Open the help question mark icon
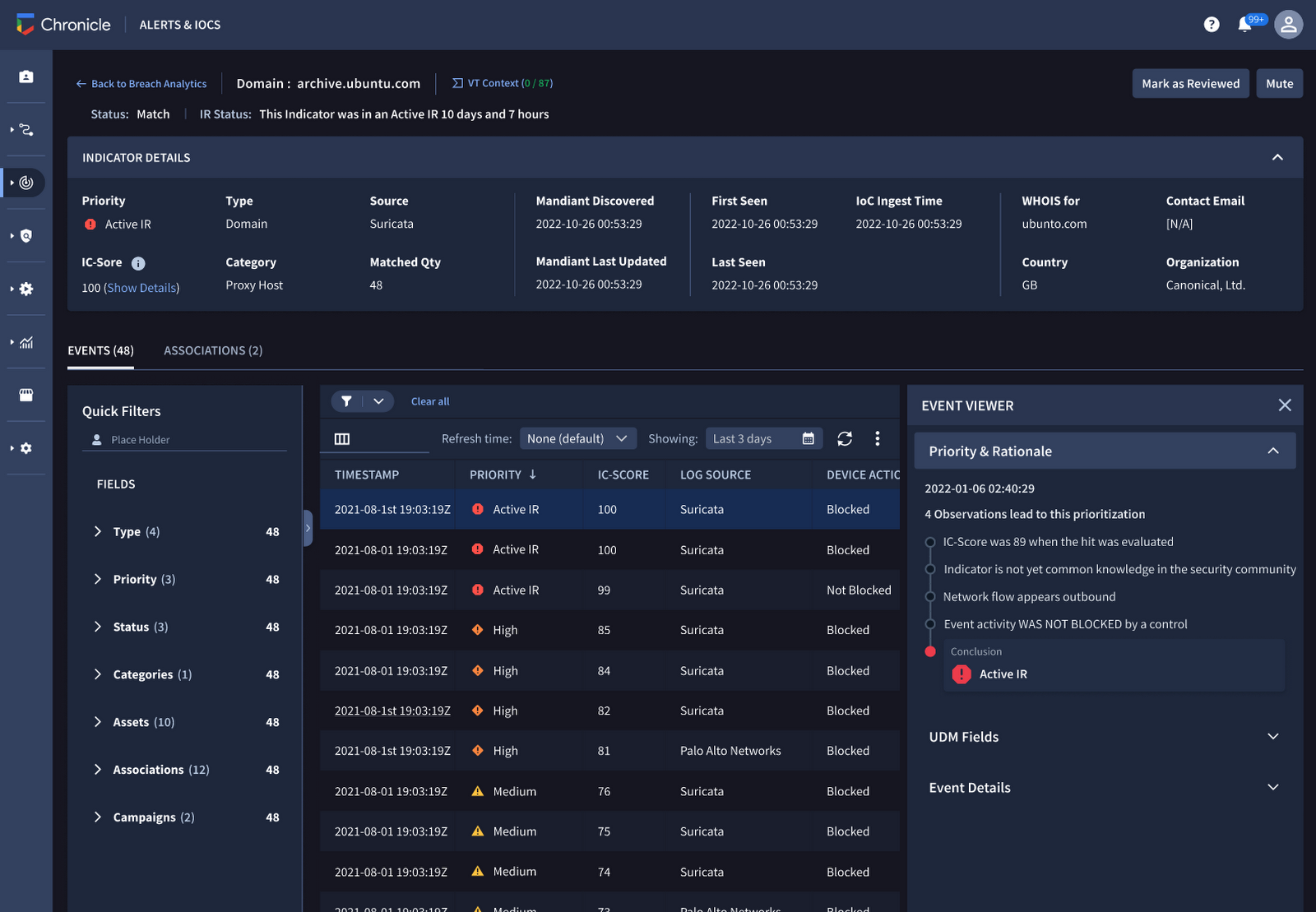The width and height of the screenshot is (1316, 912). (x=1212, y=25)
